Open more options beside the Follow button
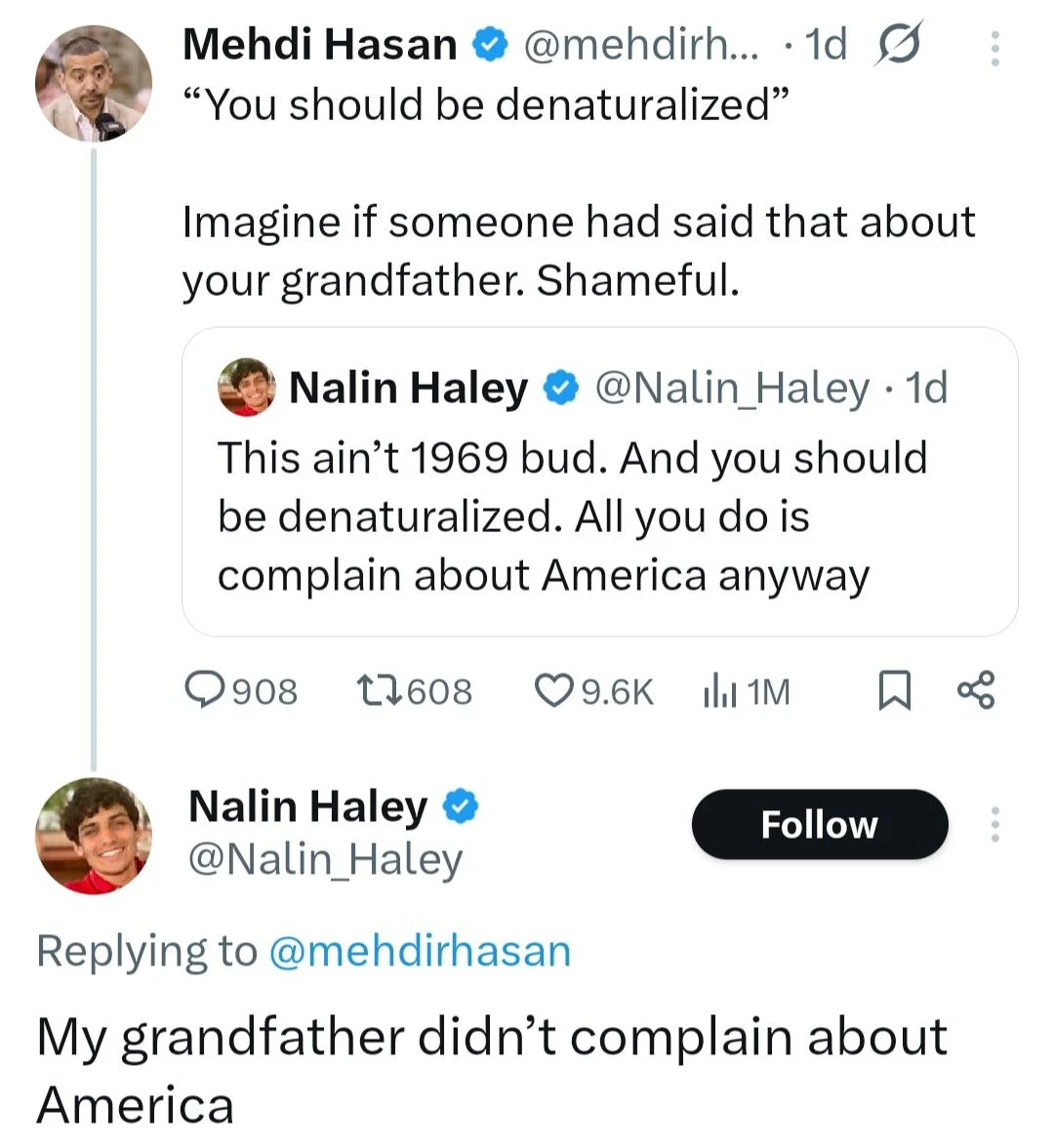Image resolution: width=1054 pixels, height=1148 pixels. [x=994, y=825]
